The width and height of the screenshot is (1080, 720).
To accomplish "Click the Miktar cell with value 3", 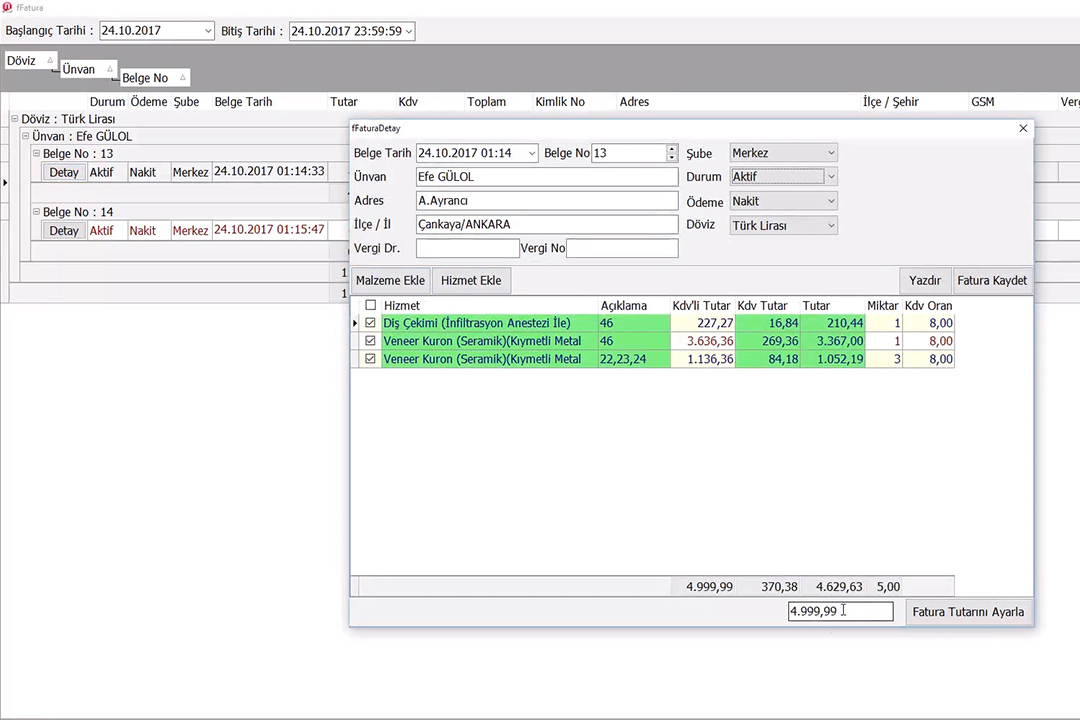I will [884, 359].
